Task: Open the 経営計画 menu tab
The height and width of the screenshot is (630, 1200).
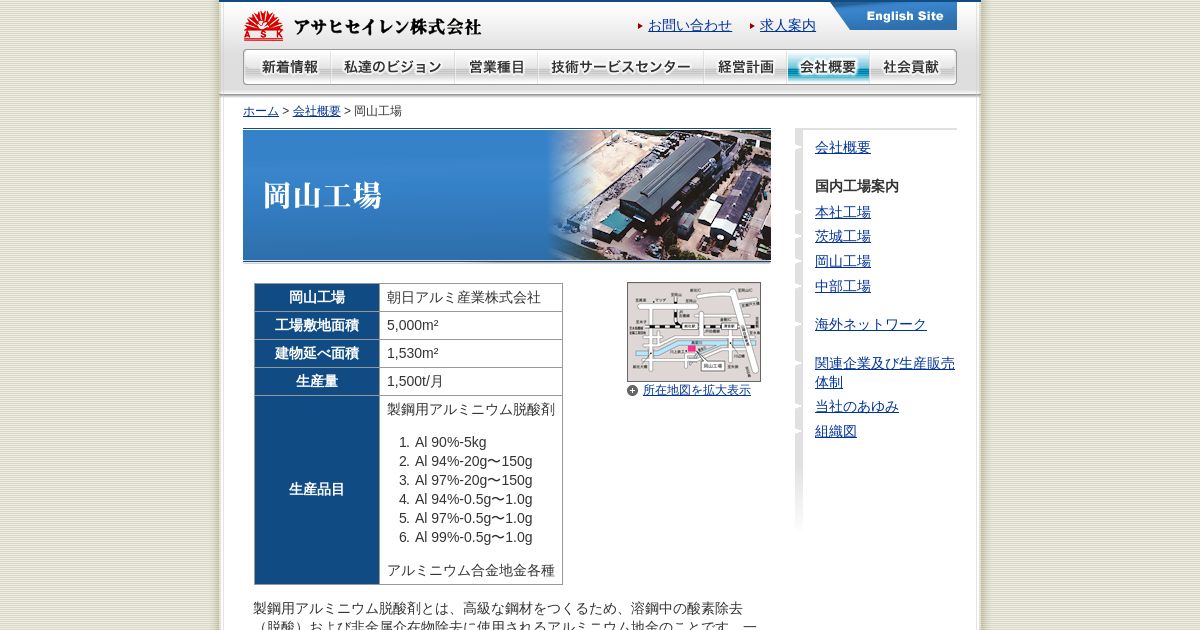Action: 745,67
